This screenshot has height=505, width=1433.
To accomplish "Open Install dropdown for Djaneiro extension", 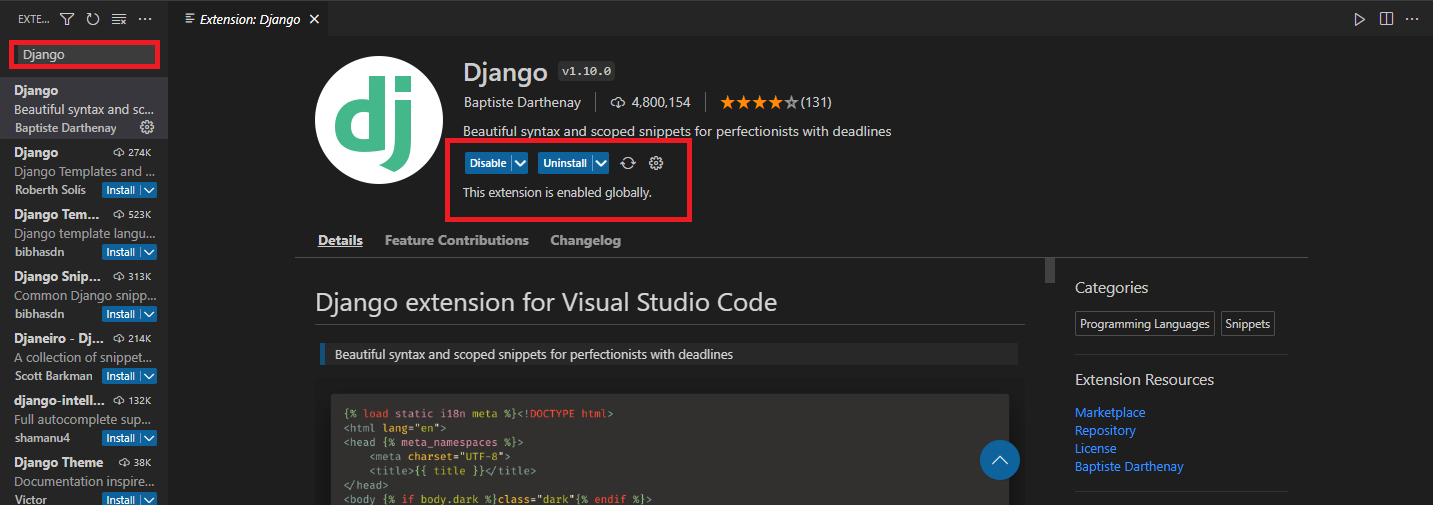I will [x=149, y=376].
